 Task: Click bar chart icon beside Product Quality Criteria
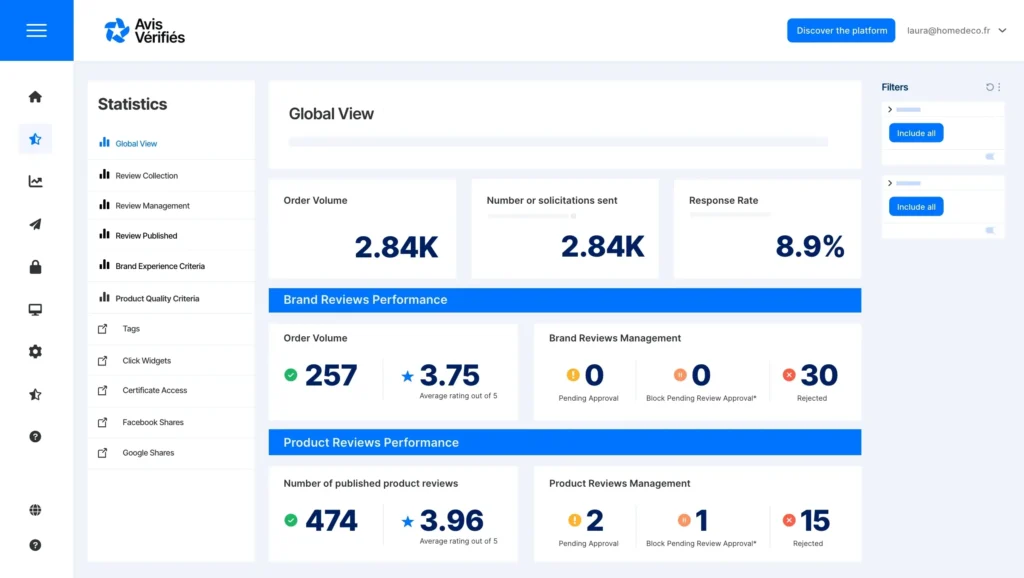coord(104,297)
